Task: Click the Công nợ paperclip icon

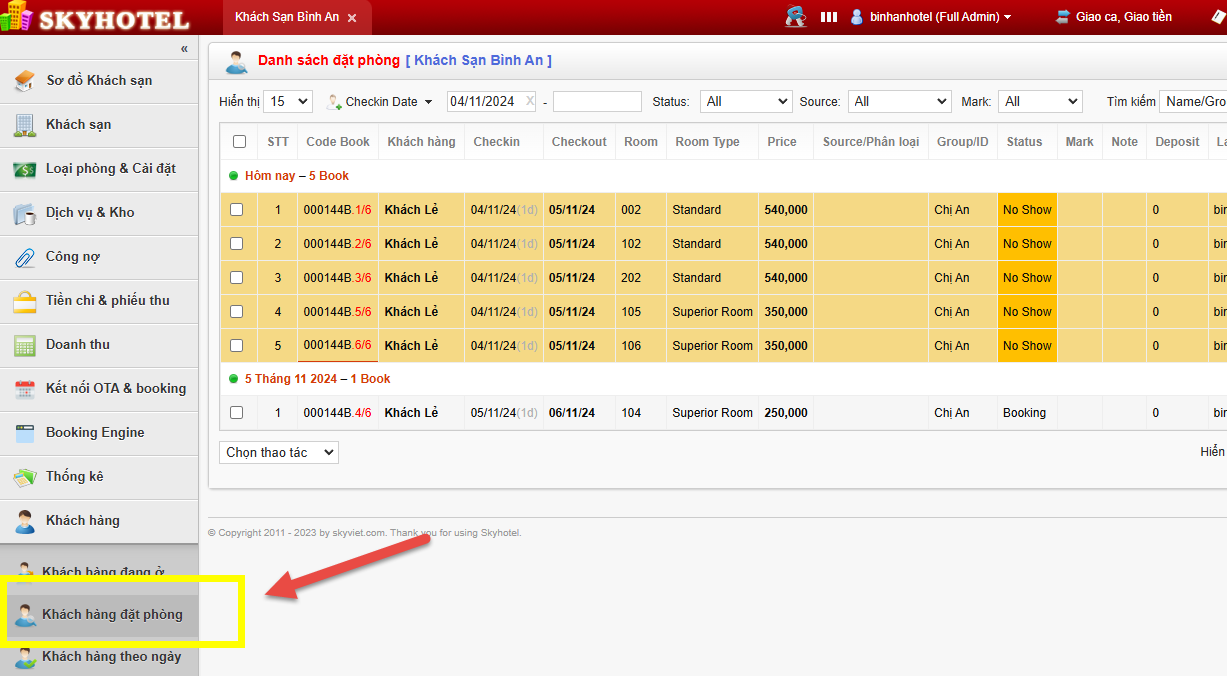Action: [x=25, y=257]
